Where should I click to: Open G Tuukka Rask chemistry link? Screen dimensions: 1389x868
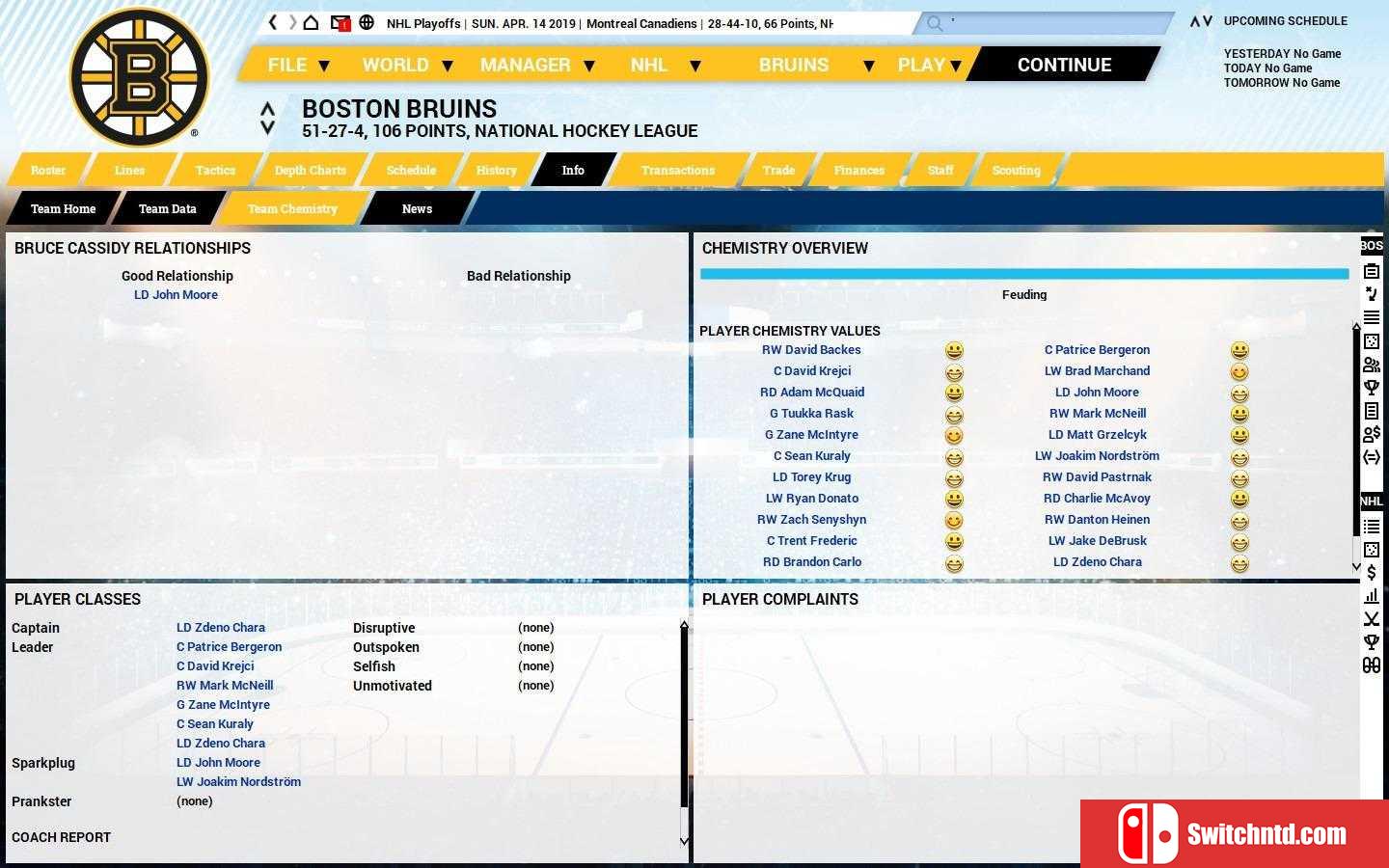[811, 414]
